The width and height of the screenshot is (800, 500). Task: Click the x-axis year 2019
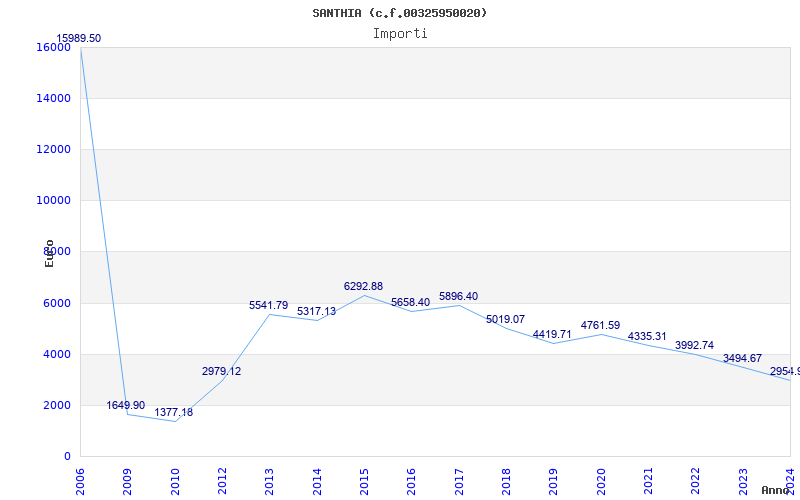point(553,482)
